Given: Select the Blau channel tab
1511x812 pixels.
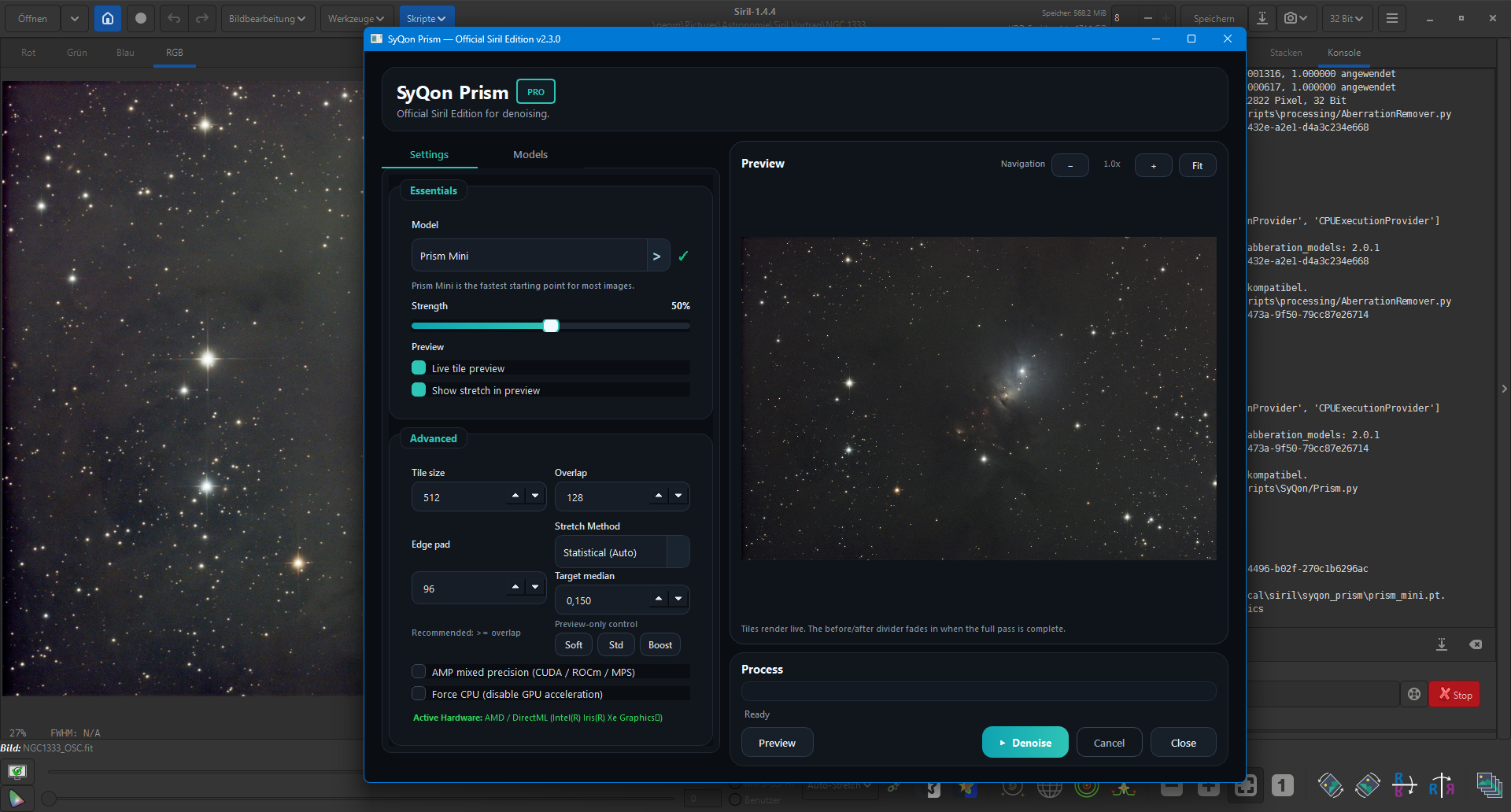Looking at the screenshot, I should click(x=125, y=53).
